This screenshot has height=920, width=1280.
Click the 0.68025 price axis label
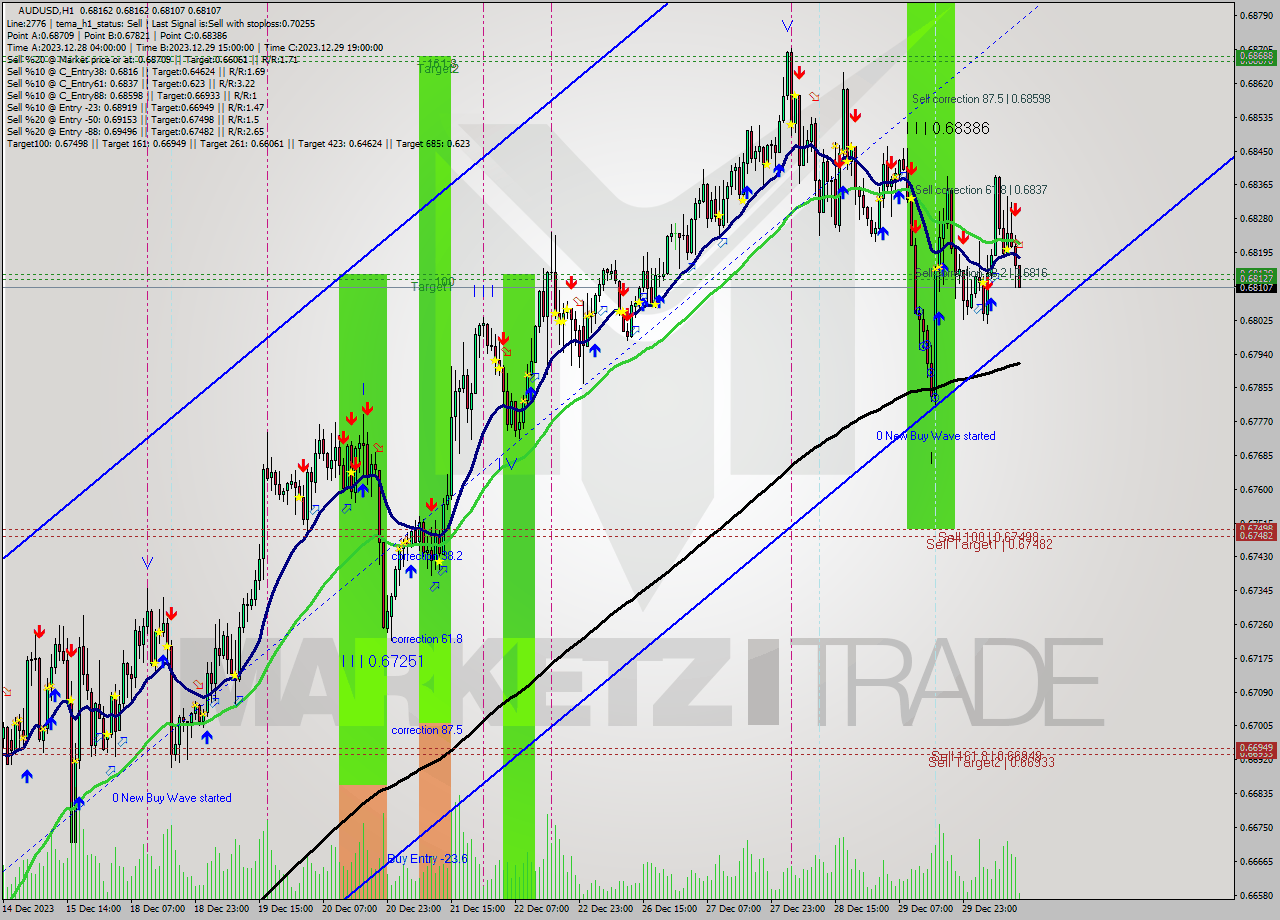(x=1256, y=321)
